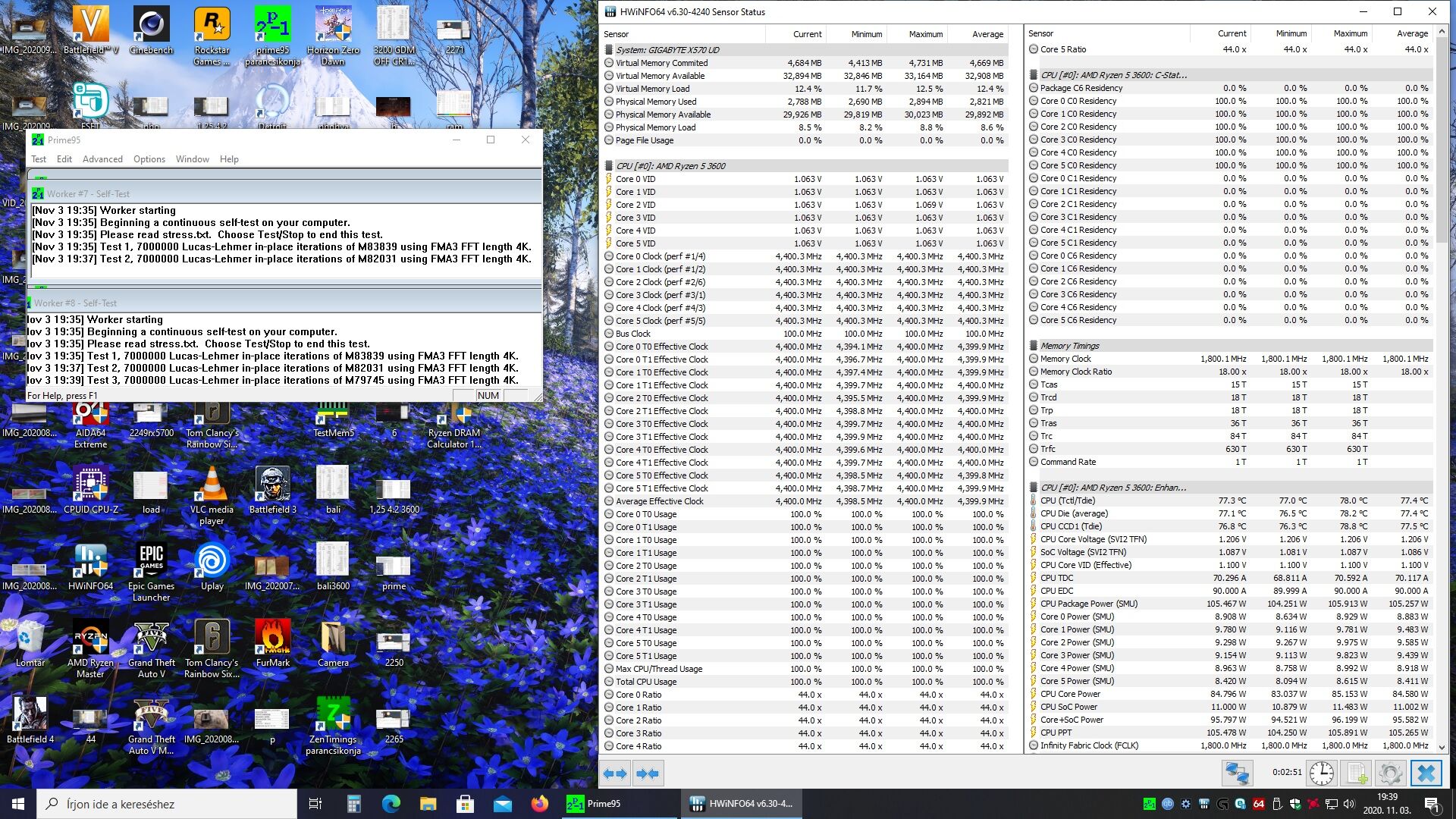Viewport: 1456px width, 819px height.
Task: Click red 64 AIDA tray icon
Action: point(1259,804)
